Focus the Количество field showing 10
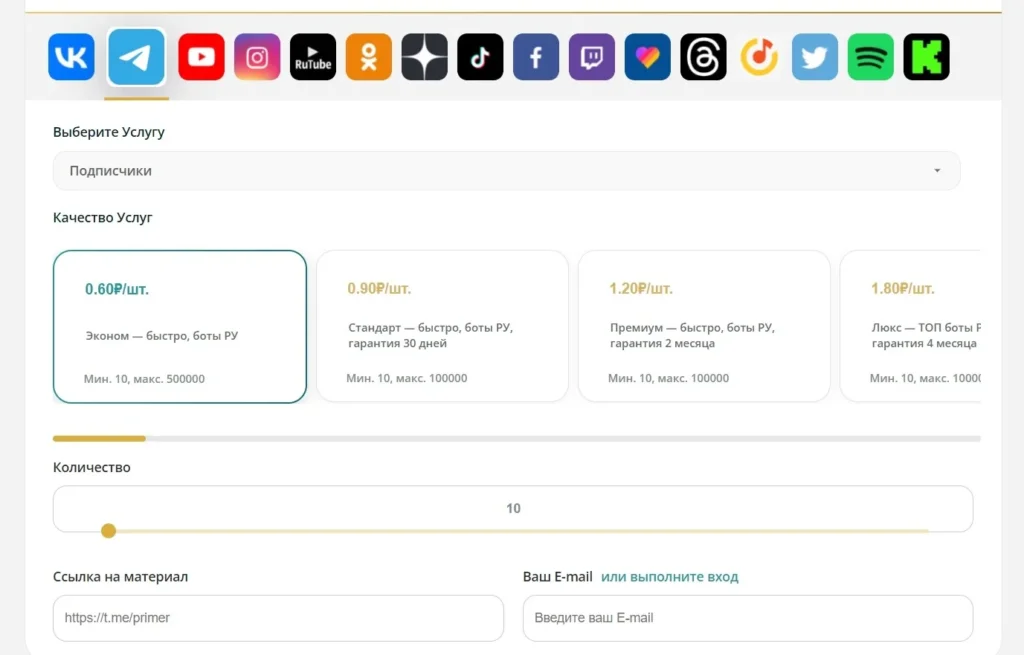Screen dimensions: 1024x655 coord(513,508)
